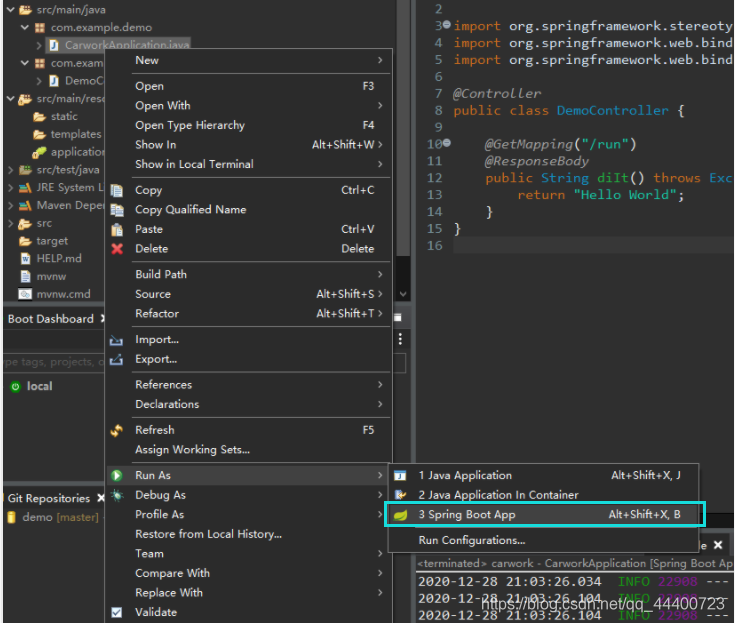Collapse the src/main/java source folder

click(10, 9)
